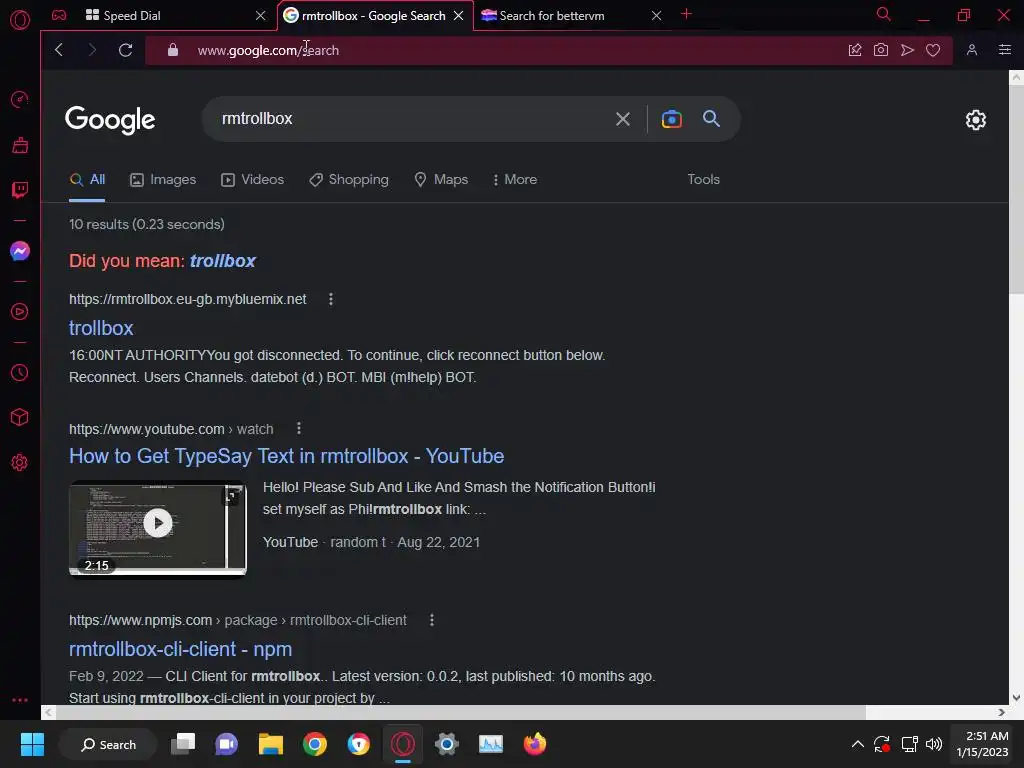Click the vertical scrollbar thumb
Viewport: 1024px width, 768px height.
click(x=1016, y=189)
